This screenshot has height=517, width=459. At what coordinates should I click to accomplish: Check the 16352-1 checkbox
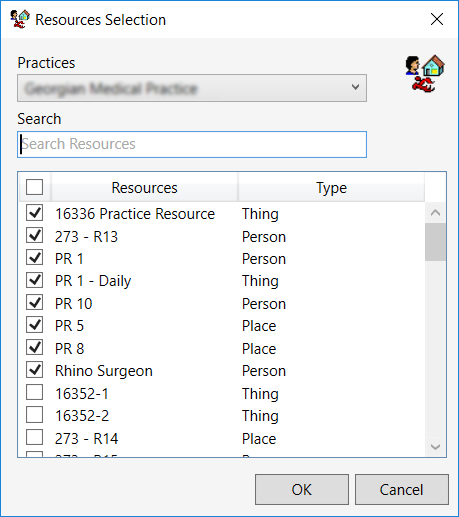pos(35,392)
